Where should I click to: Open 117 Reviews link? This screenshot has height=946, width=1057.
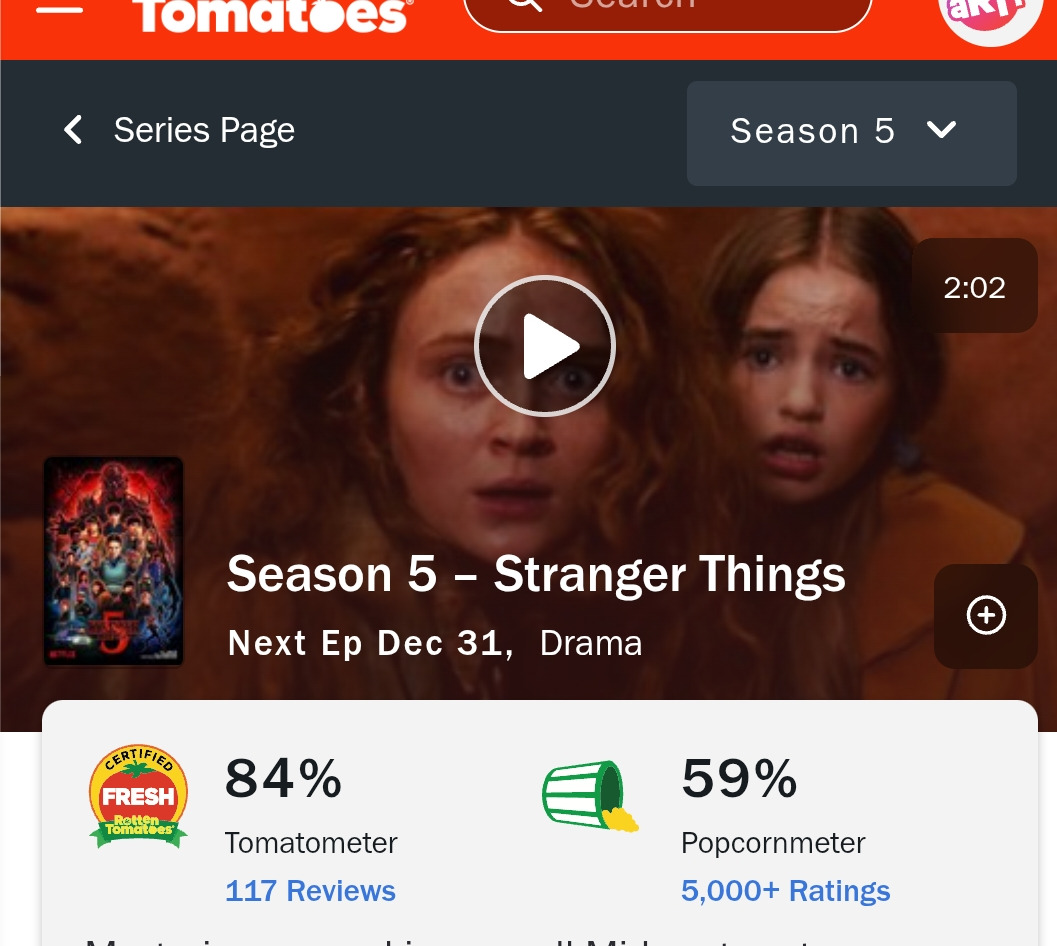(310, 891)
